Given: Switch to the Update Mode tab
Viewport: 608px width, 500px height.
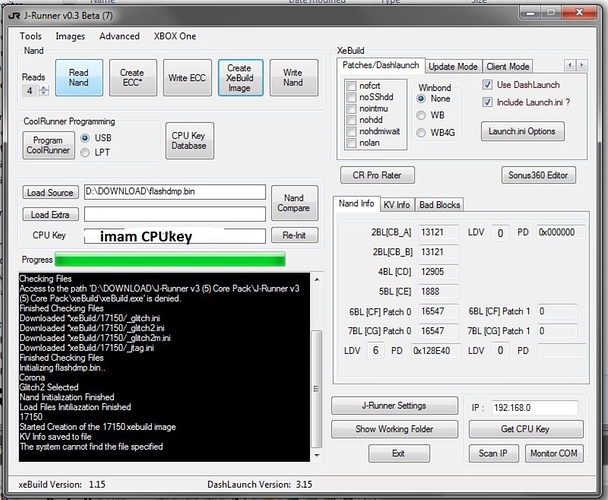Looking at the screenshot, I should point(453,67).
